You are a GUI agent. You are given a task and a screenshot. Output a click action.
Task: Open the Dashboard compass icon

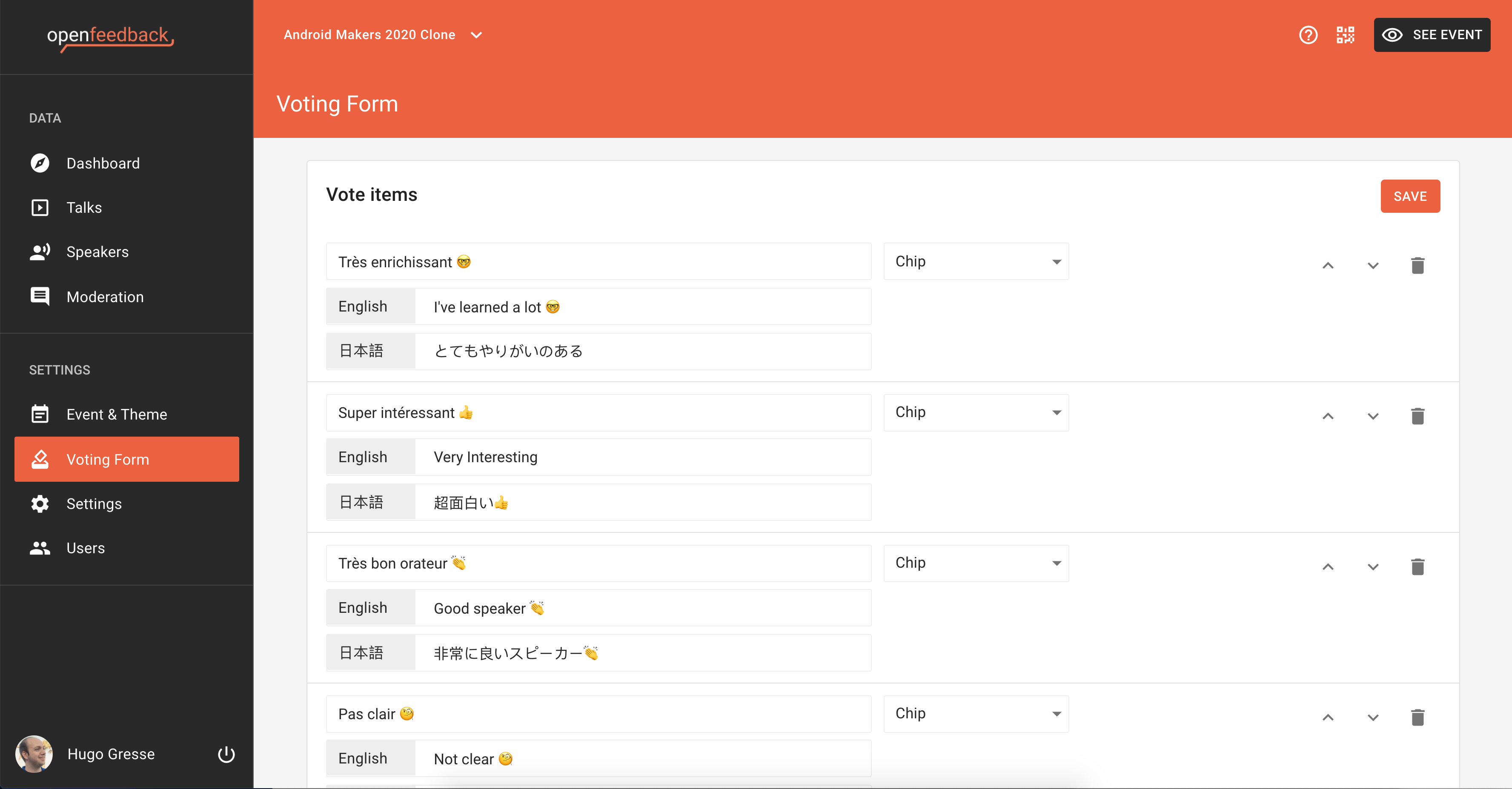point(39,163)
